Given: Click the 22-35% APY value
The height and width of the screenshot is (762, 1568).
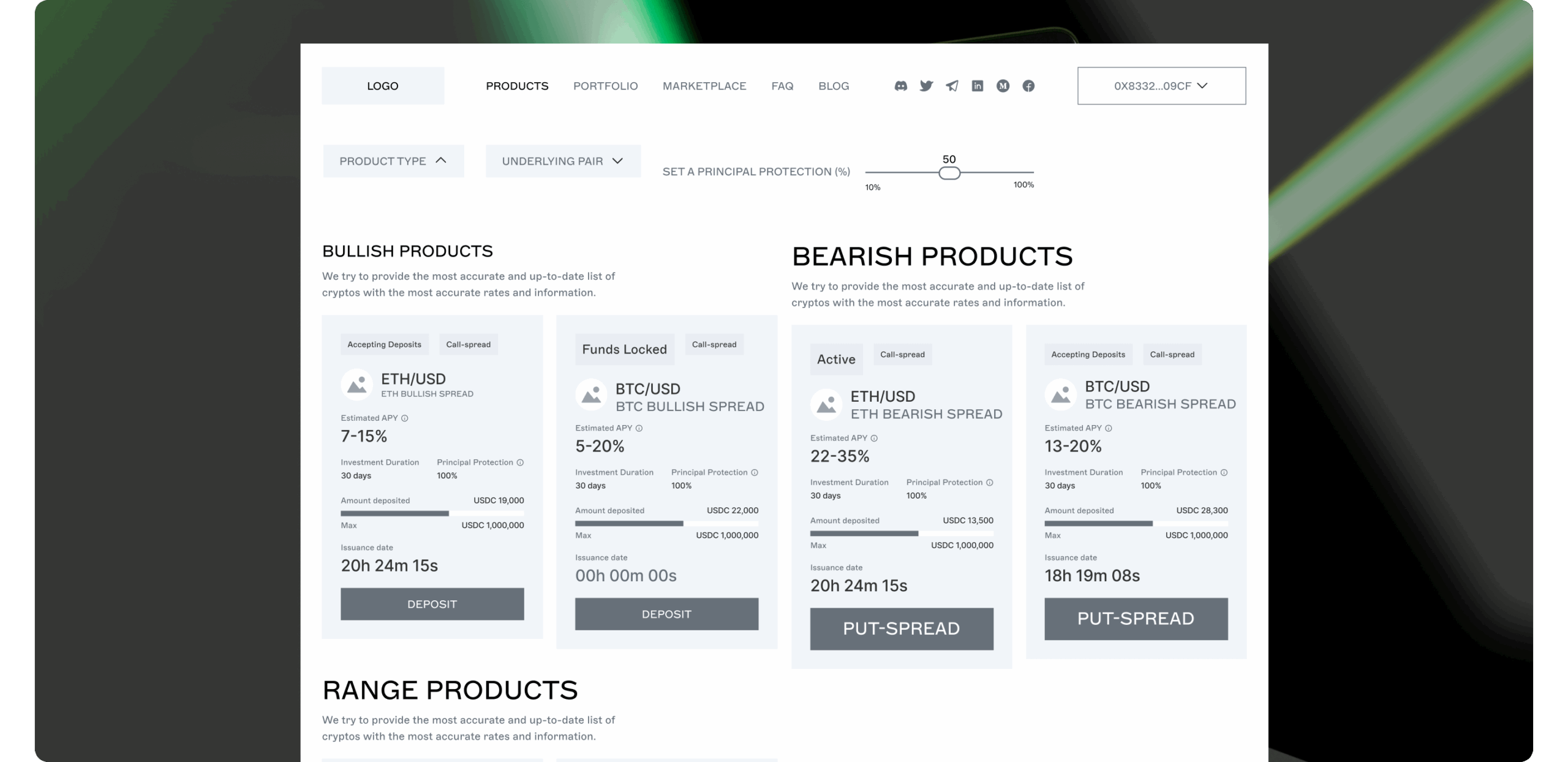Looking at the screenshot, I should pos(840,456).
